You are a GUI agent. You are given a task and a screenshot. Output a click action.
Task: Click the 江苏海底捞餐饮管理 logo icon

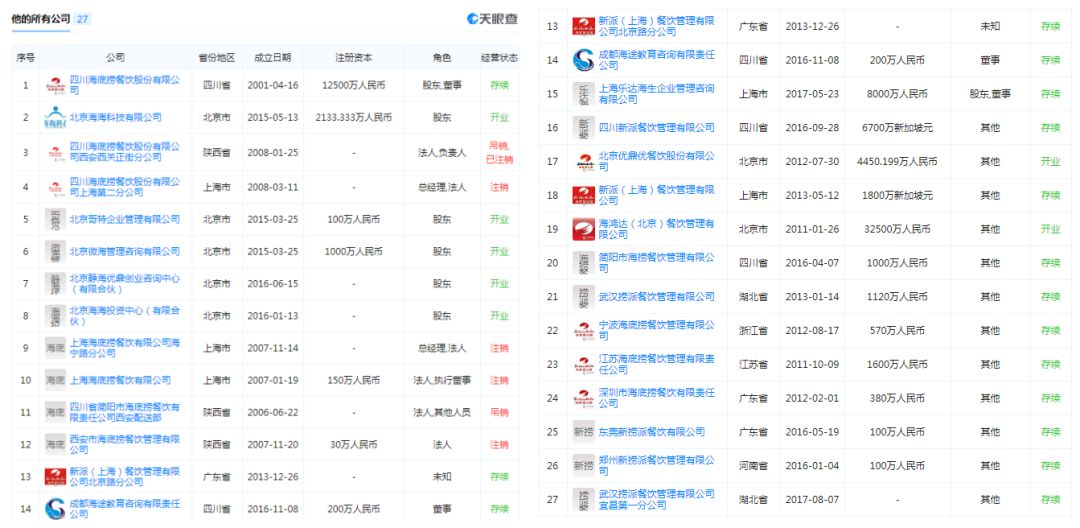(x=583, y=364)
